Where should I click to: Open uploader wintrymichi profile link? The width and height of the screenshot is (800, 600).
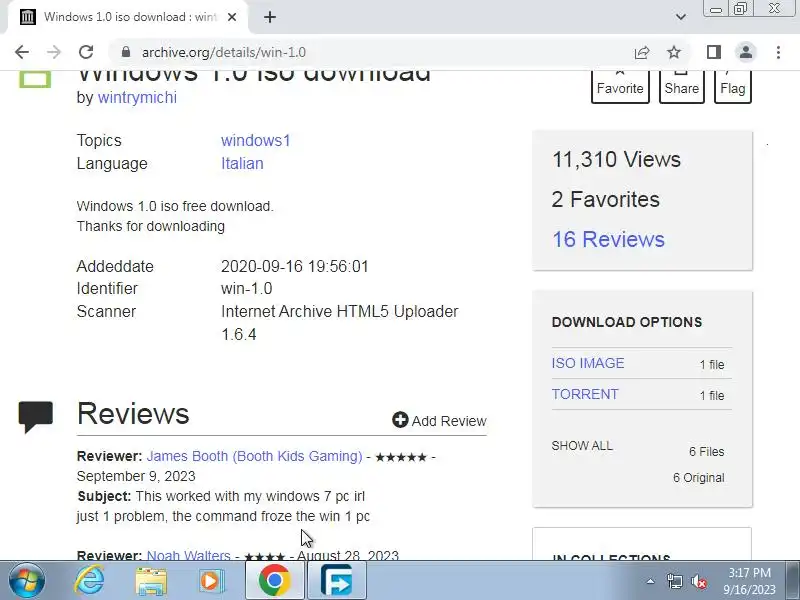[x=137, y=97]
